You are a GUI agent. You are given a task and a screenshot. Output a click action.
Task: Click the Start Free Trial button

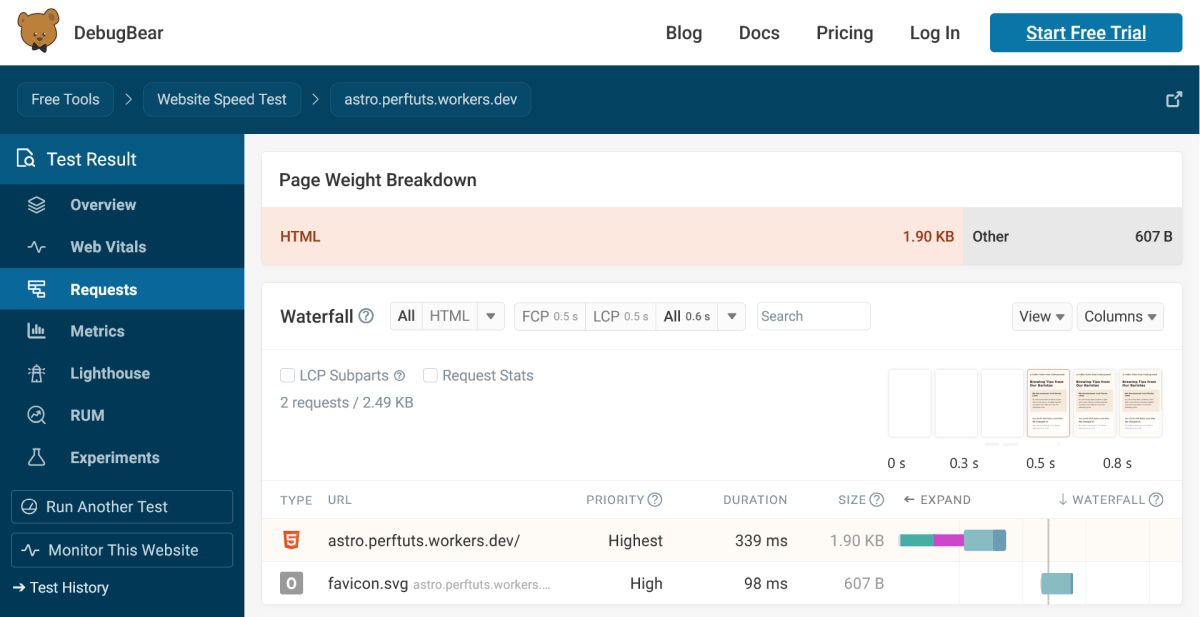(1086, 33)
